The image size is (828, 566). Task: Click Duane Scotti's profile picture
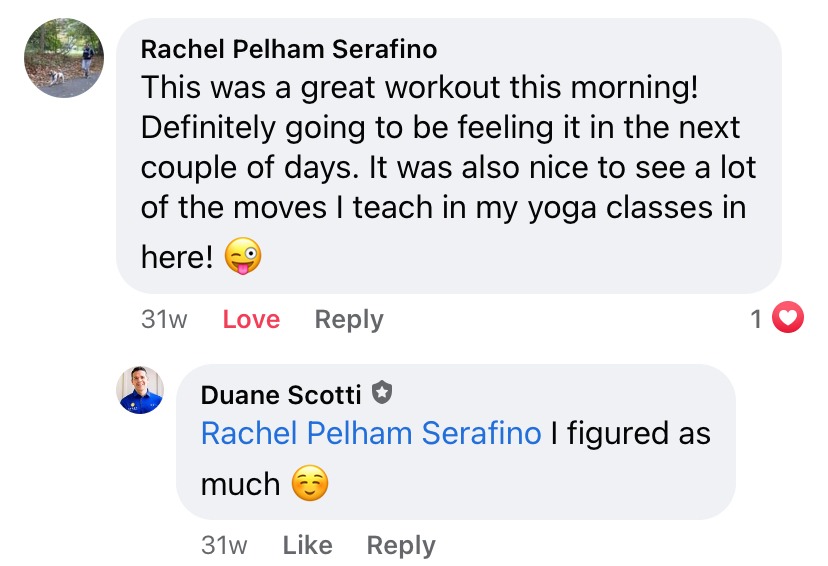click(x=141, y=391)
